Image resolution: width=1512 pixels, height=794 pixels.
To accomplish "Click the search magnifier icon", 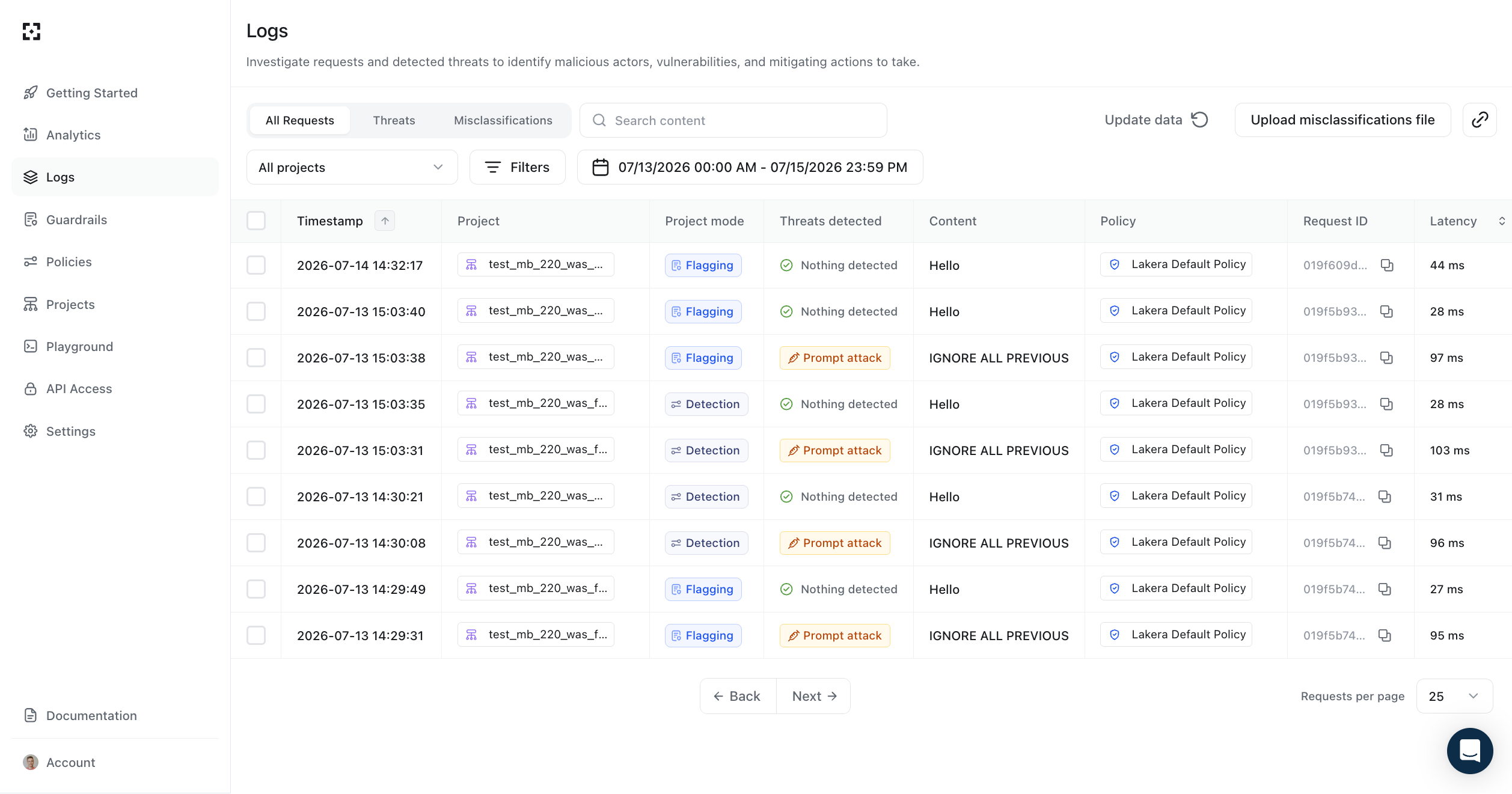I will point(599,120).
